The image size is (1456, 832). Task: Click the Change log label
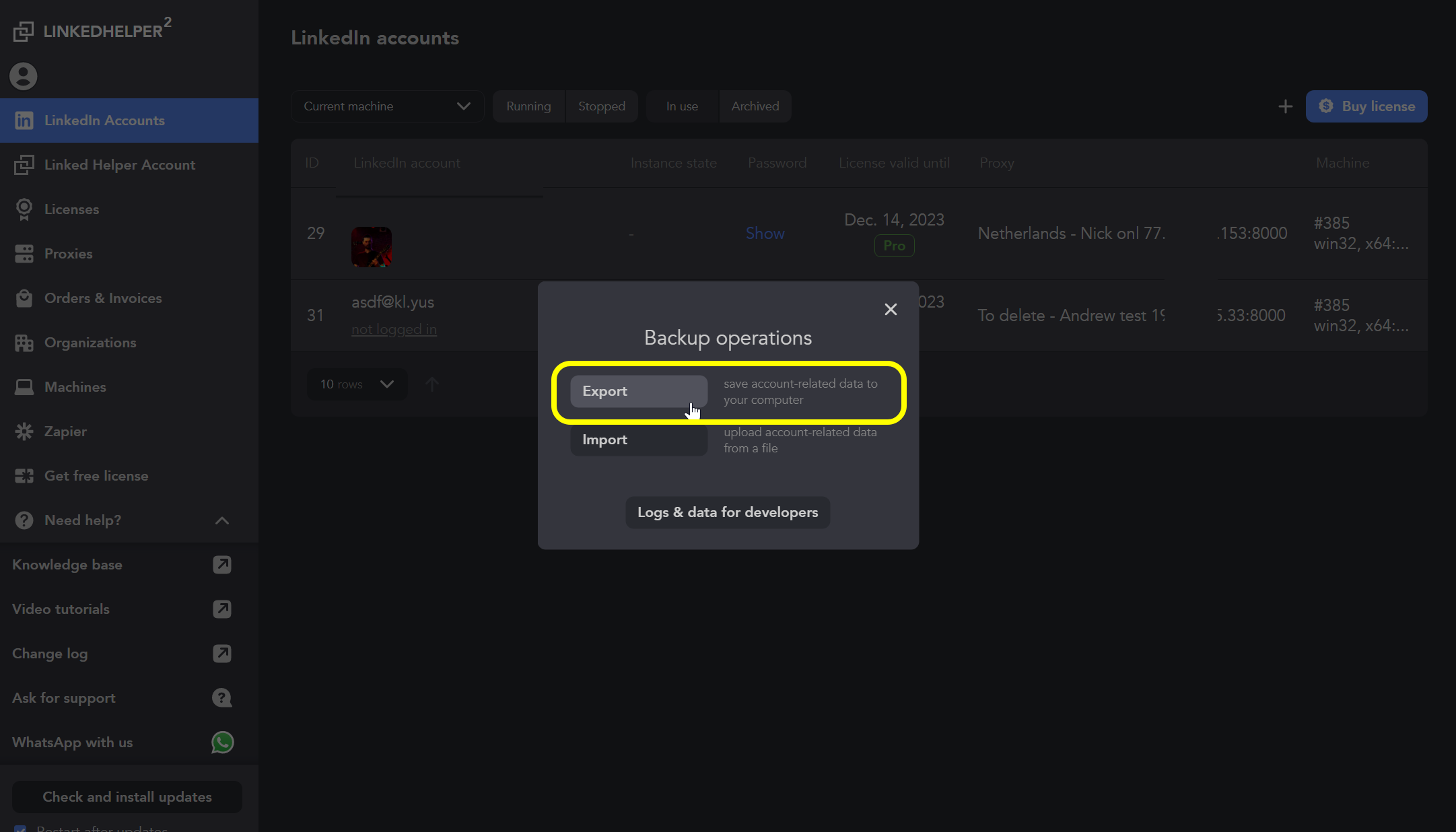coord(50,654)
